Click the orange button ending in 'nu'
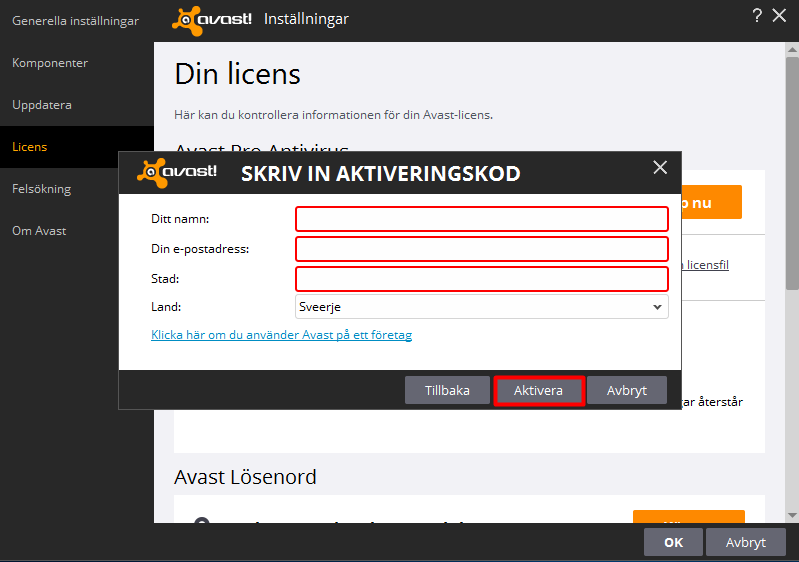Screen dimensions: 799x562 point(711,202)
